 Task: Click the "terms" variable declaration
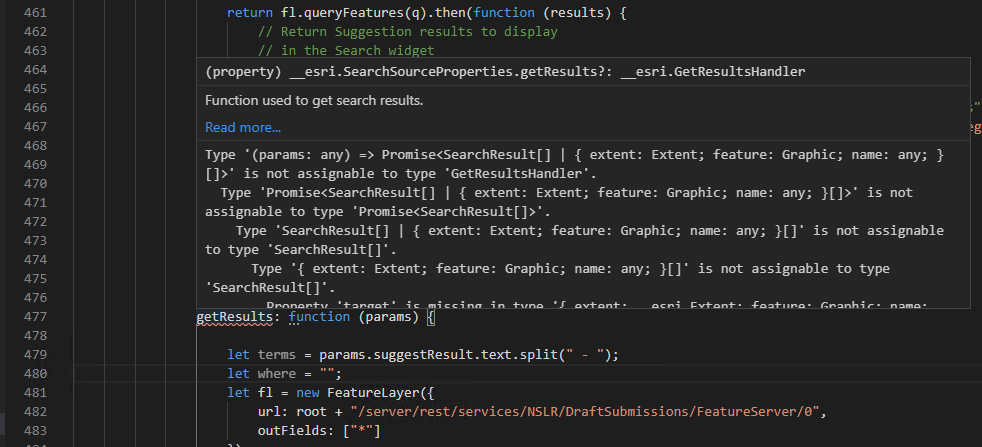click(277, 356)
